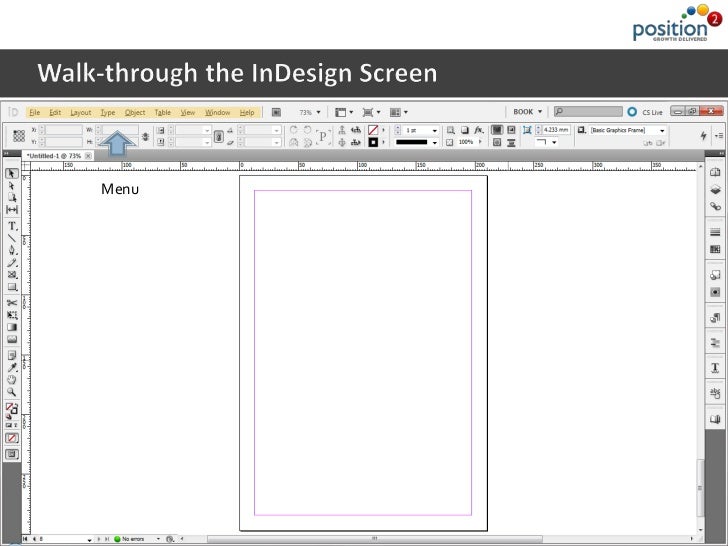Click the fx effects button
Viewport: 728px width, 546px height.
click(480, 130)
